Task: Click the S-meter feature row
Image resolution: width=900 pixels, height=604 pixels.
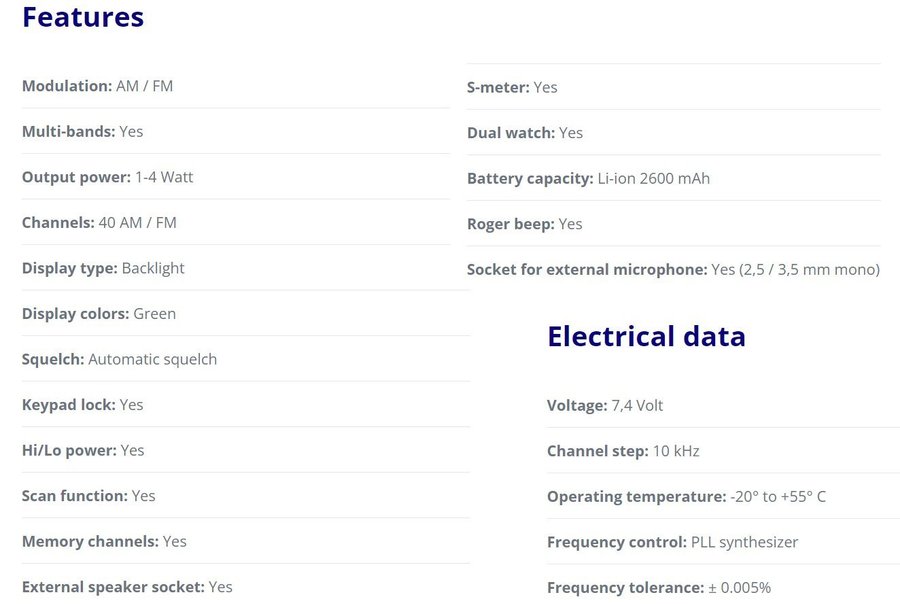Action: [512, 87]
